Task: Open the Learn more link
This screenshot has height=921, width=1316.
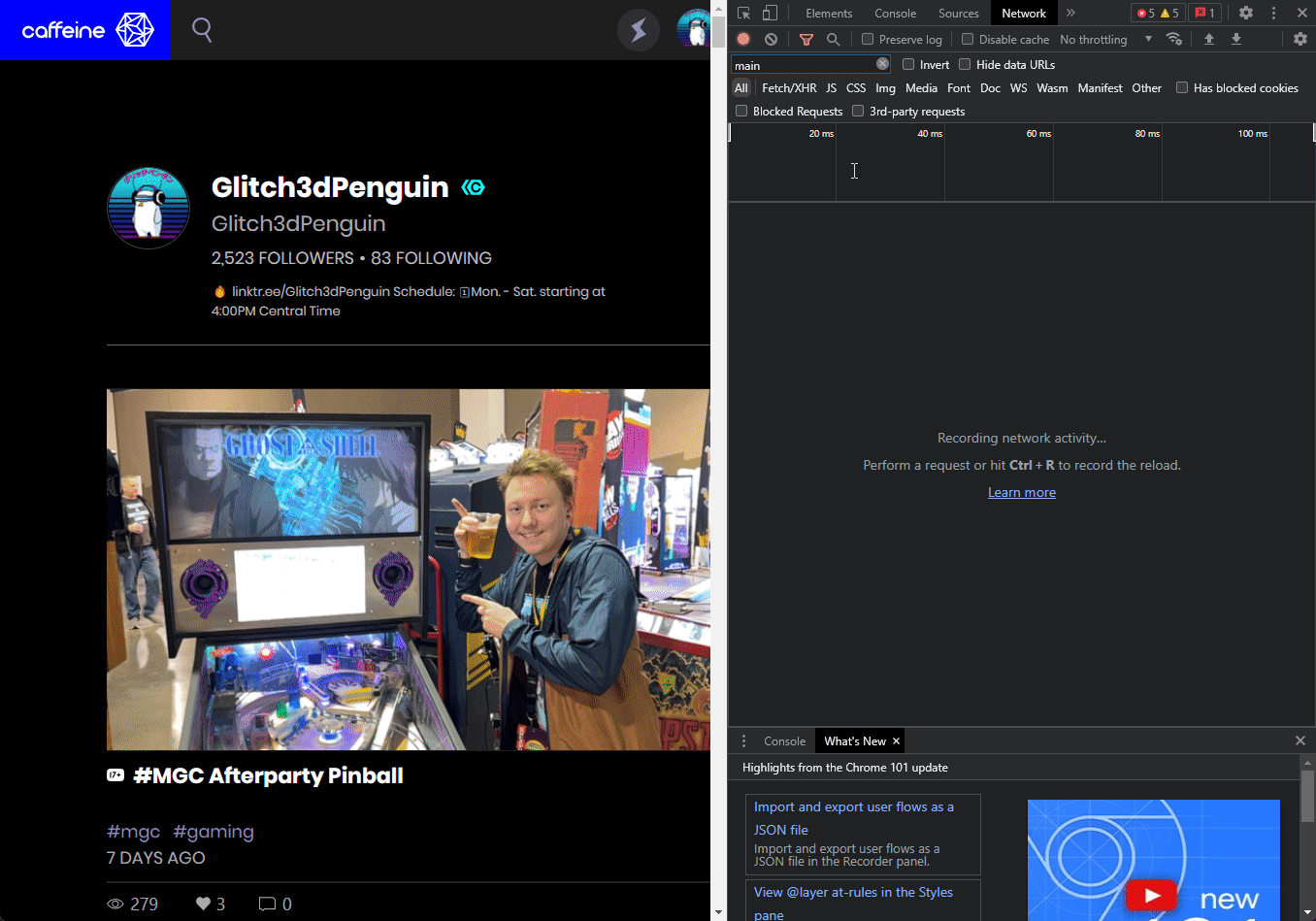Action: click(1022, 493)
